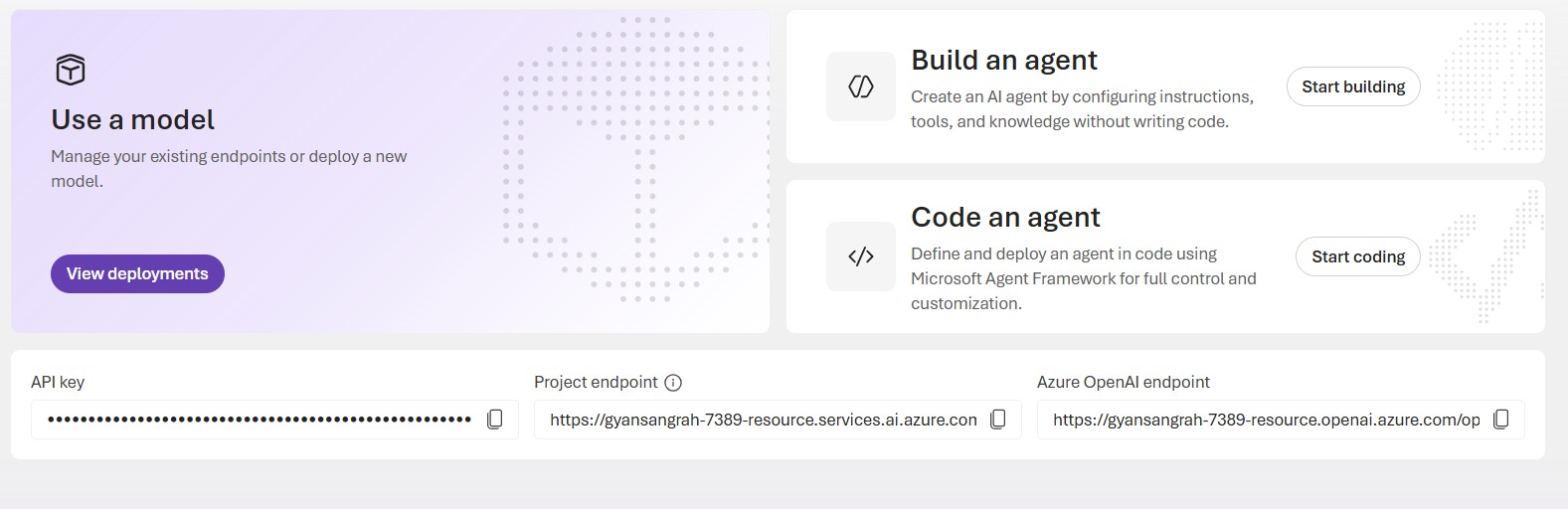Open the Project endpoint info tooltip icon
Viewport: 1568px width, 509px height.
(x=673, y=383)
